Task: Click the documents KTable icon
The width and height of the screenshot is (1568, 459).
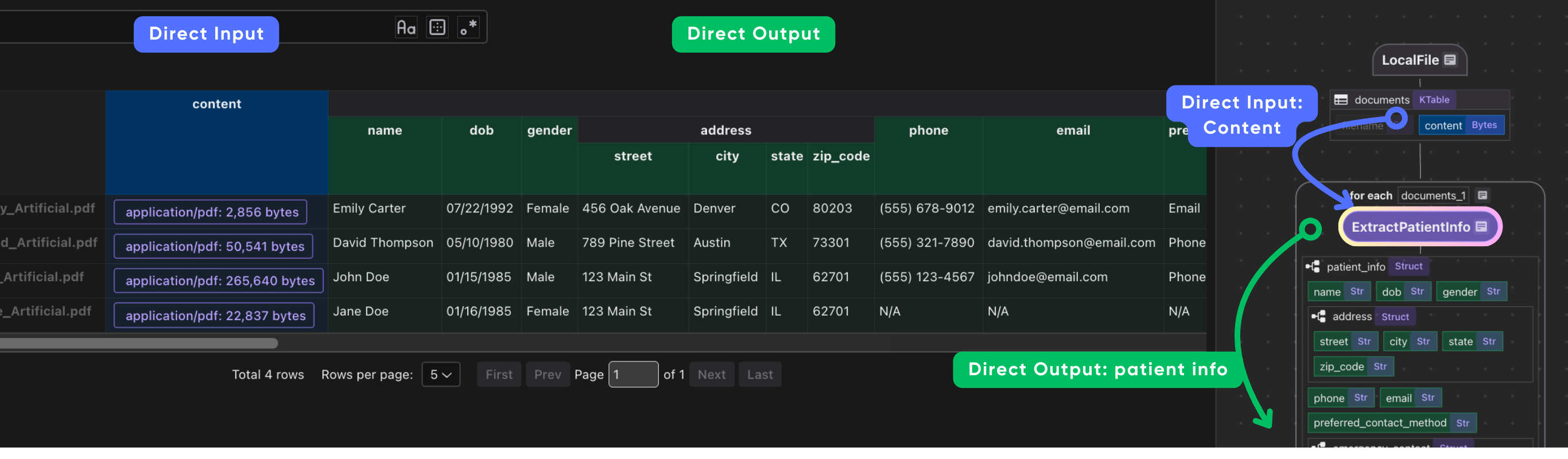Action: tap(1341, 100)
